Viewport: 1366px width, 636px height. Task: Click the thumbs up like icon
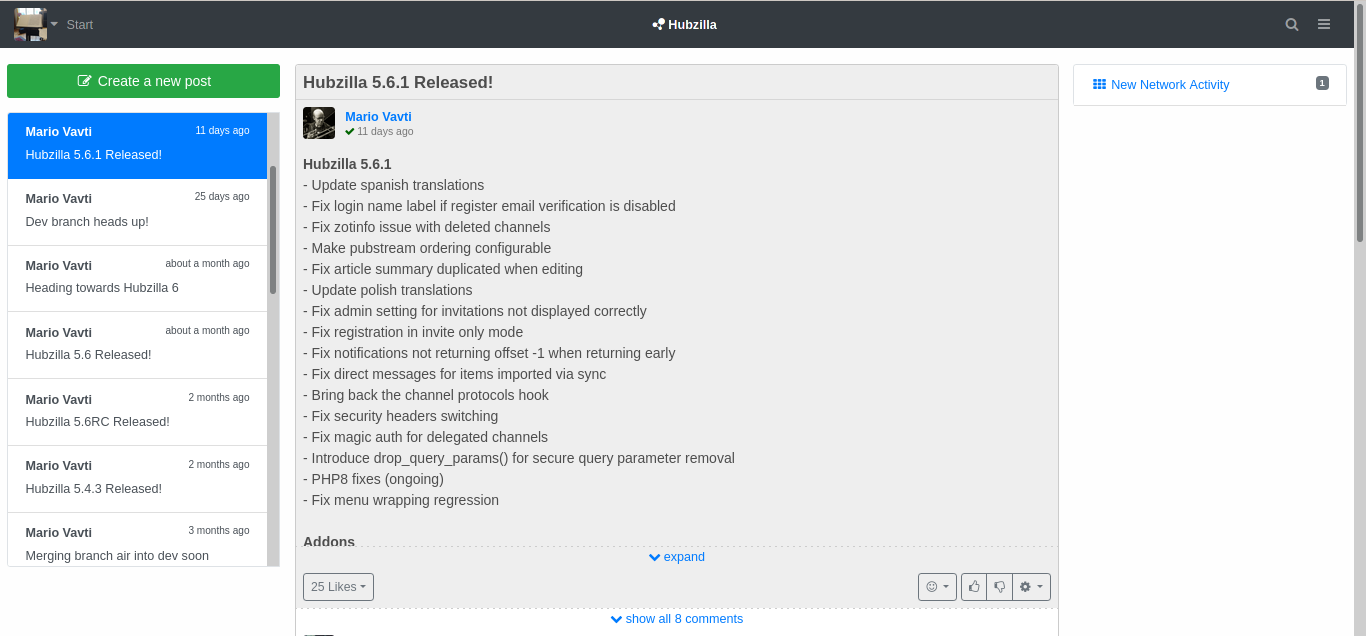click(974, 587)
